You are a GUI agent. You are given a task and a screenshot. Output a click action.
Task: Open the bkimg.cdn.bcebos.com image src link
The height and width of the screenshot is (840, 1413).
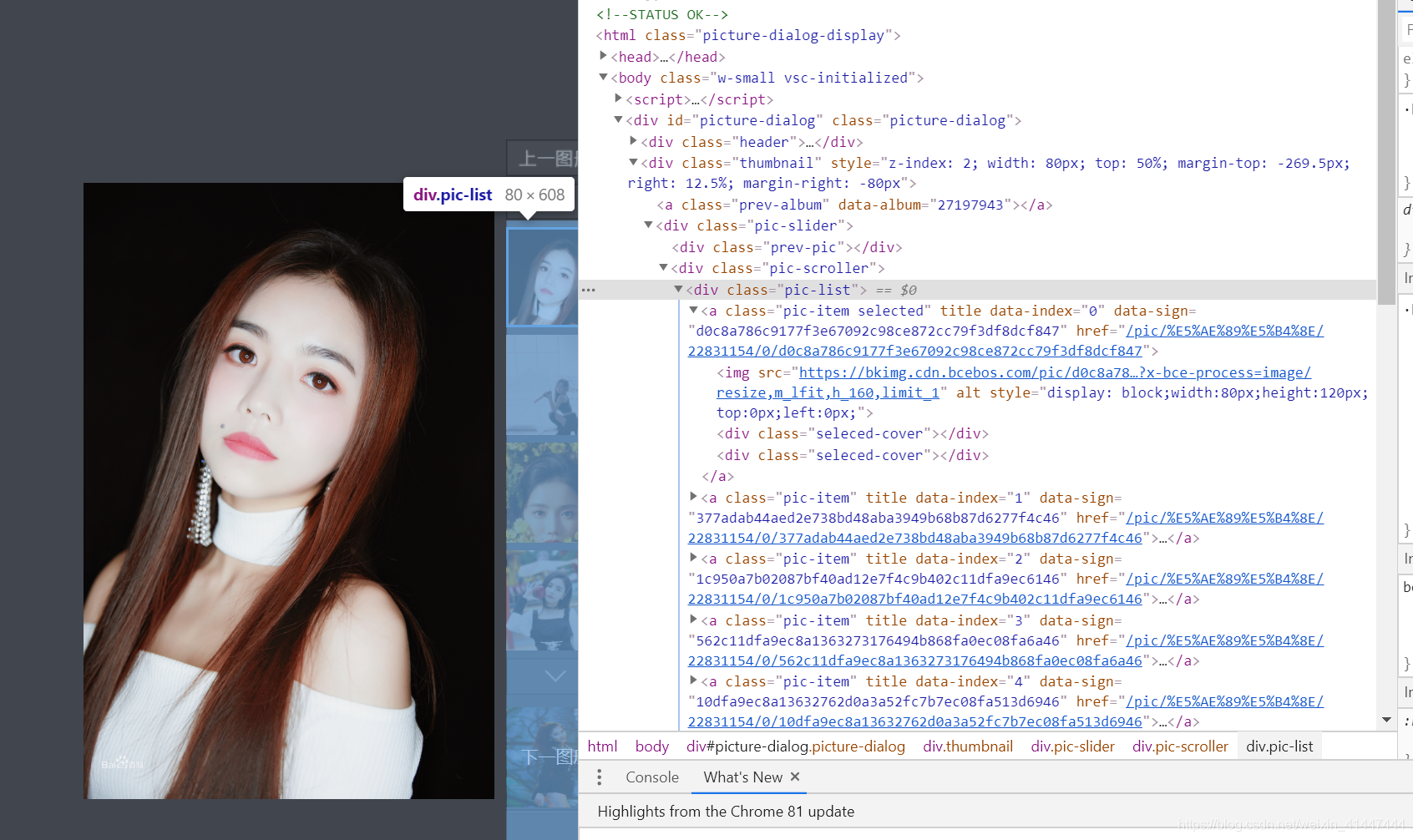(x=1014, y=382)
